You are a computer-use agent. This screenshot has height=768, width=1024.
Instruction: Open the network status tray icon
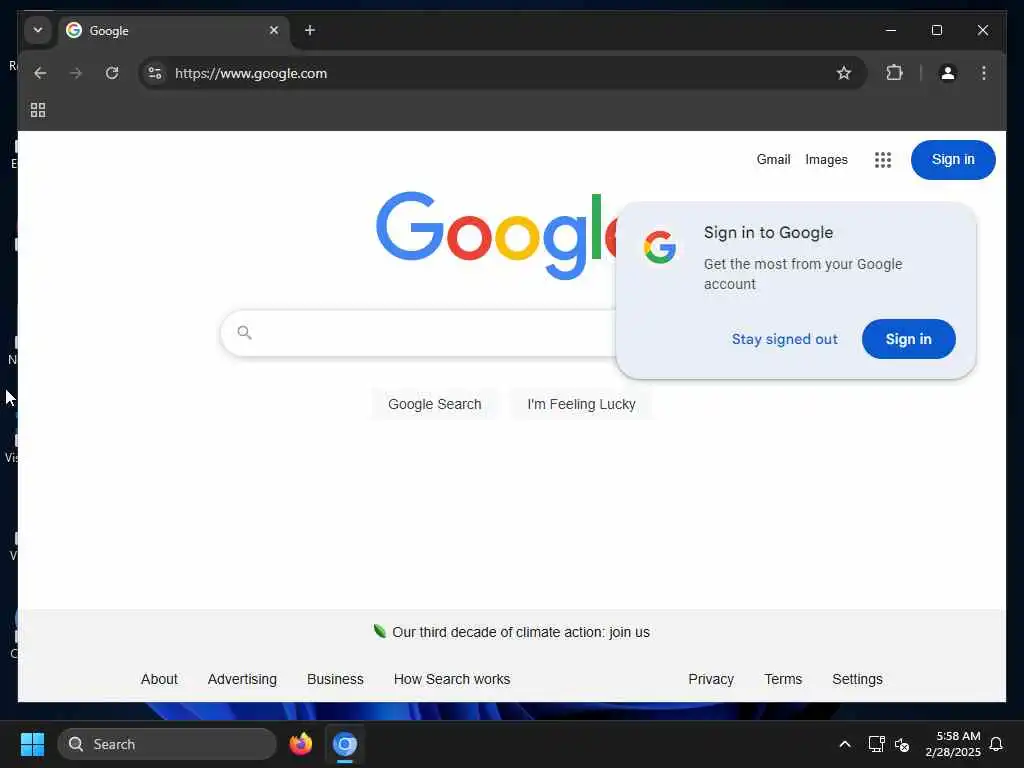pos(876,744)
